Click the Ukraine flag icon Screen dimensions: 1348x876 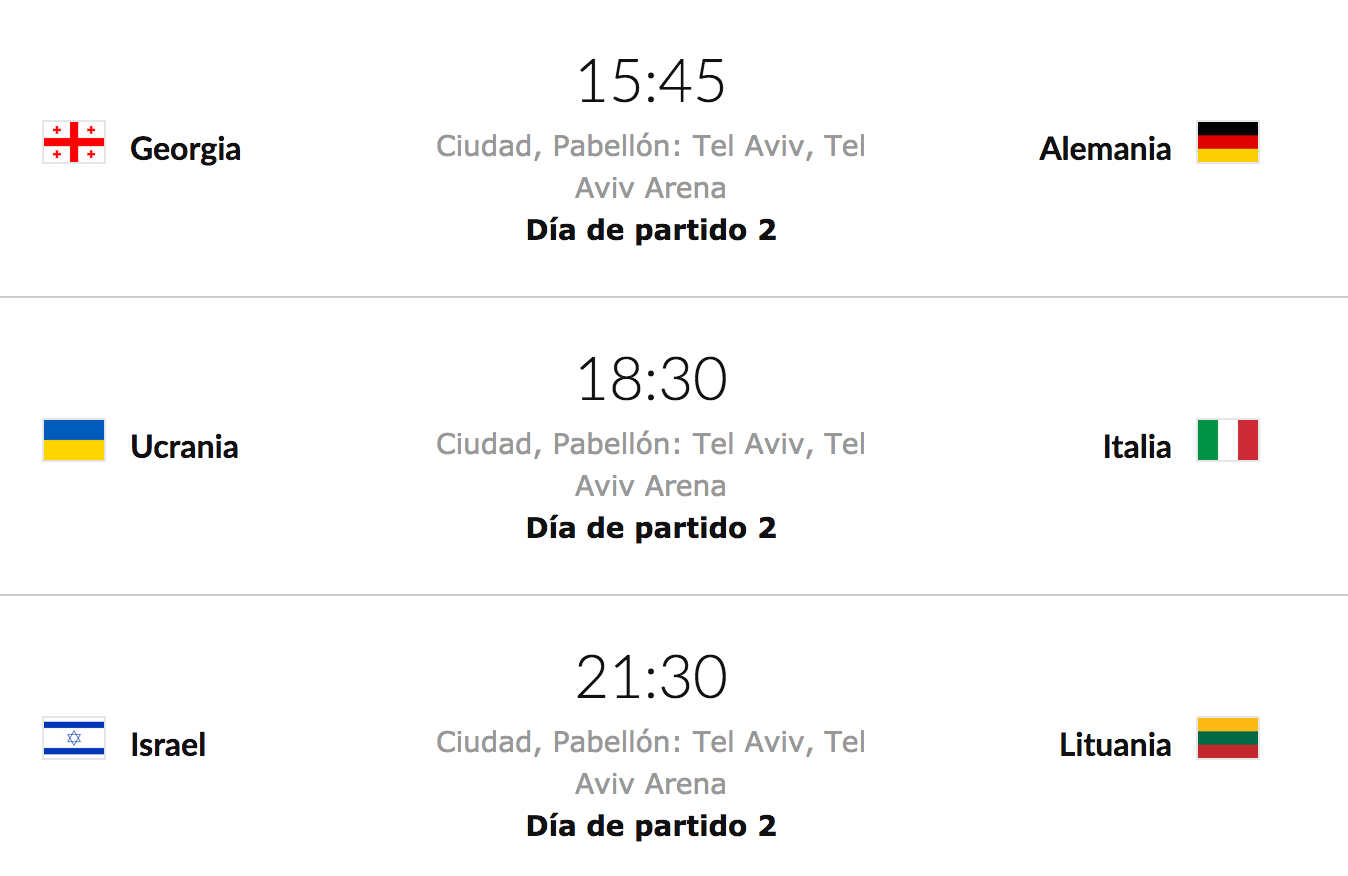pos(74,440)
